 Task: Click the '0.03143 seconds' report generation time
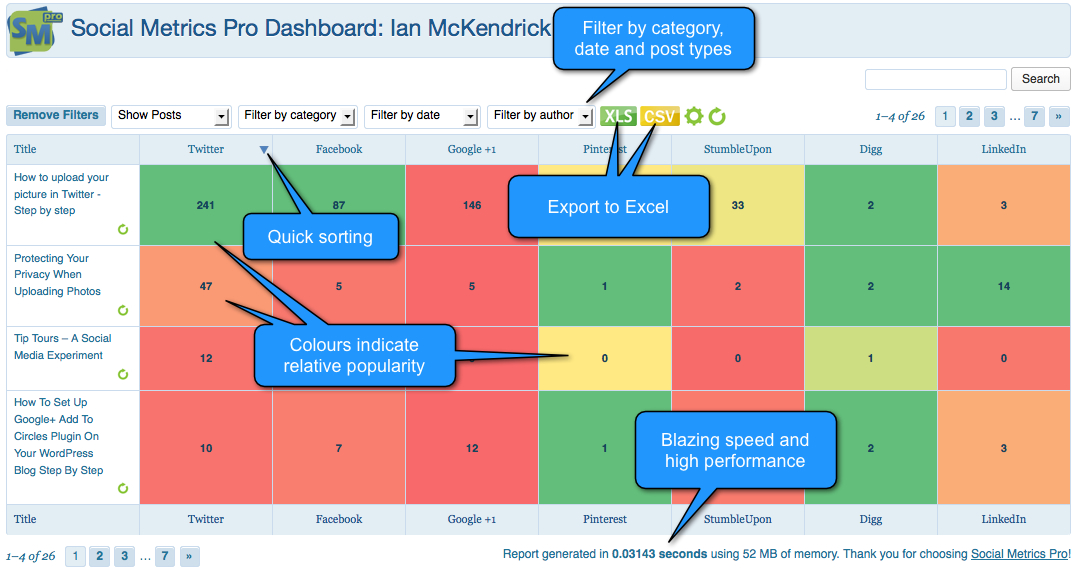click(x=659, y=554)
